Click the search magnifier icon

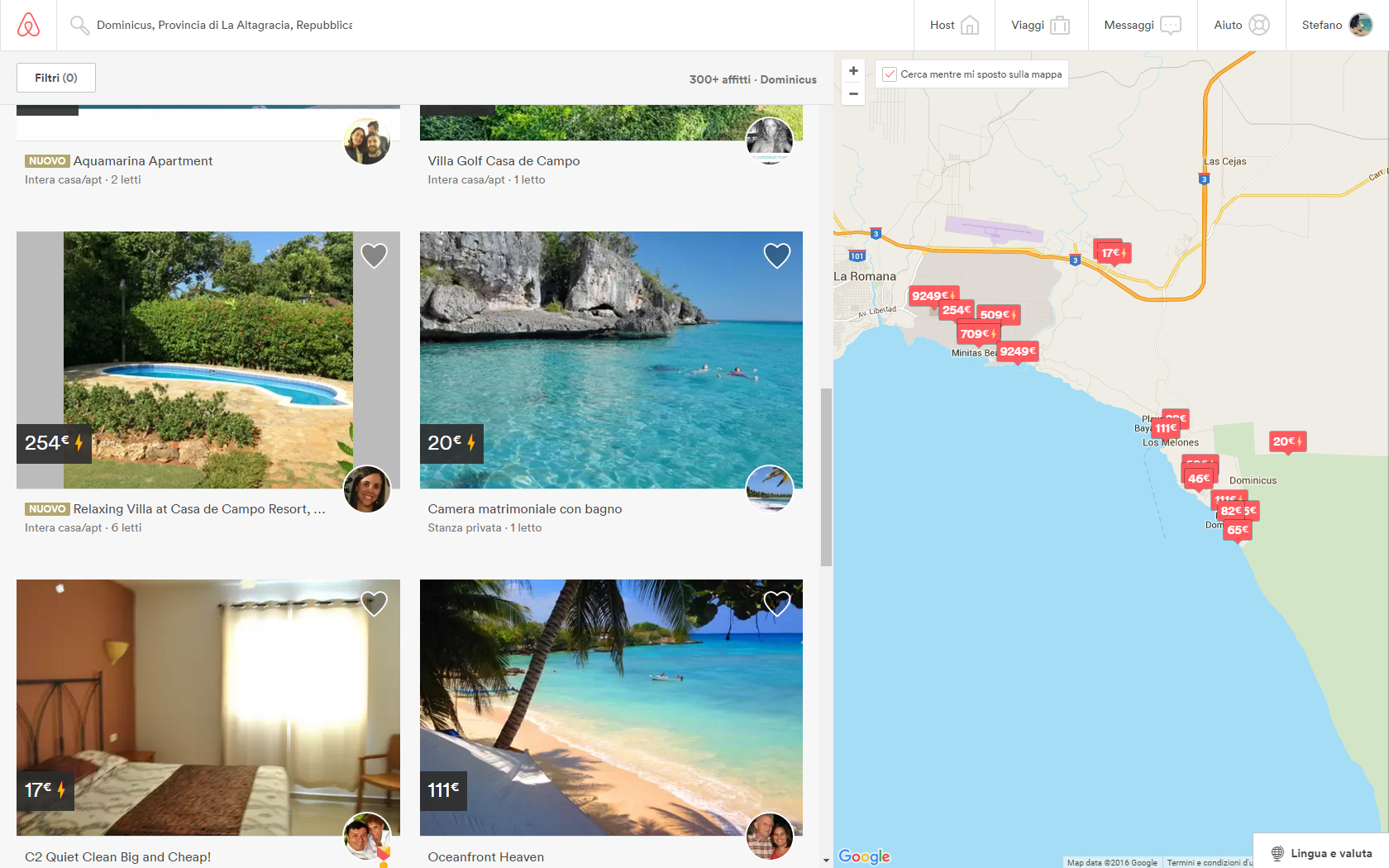[x=79, y=25]
